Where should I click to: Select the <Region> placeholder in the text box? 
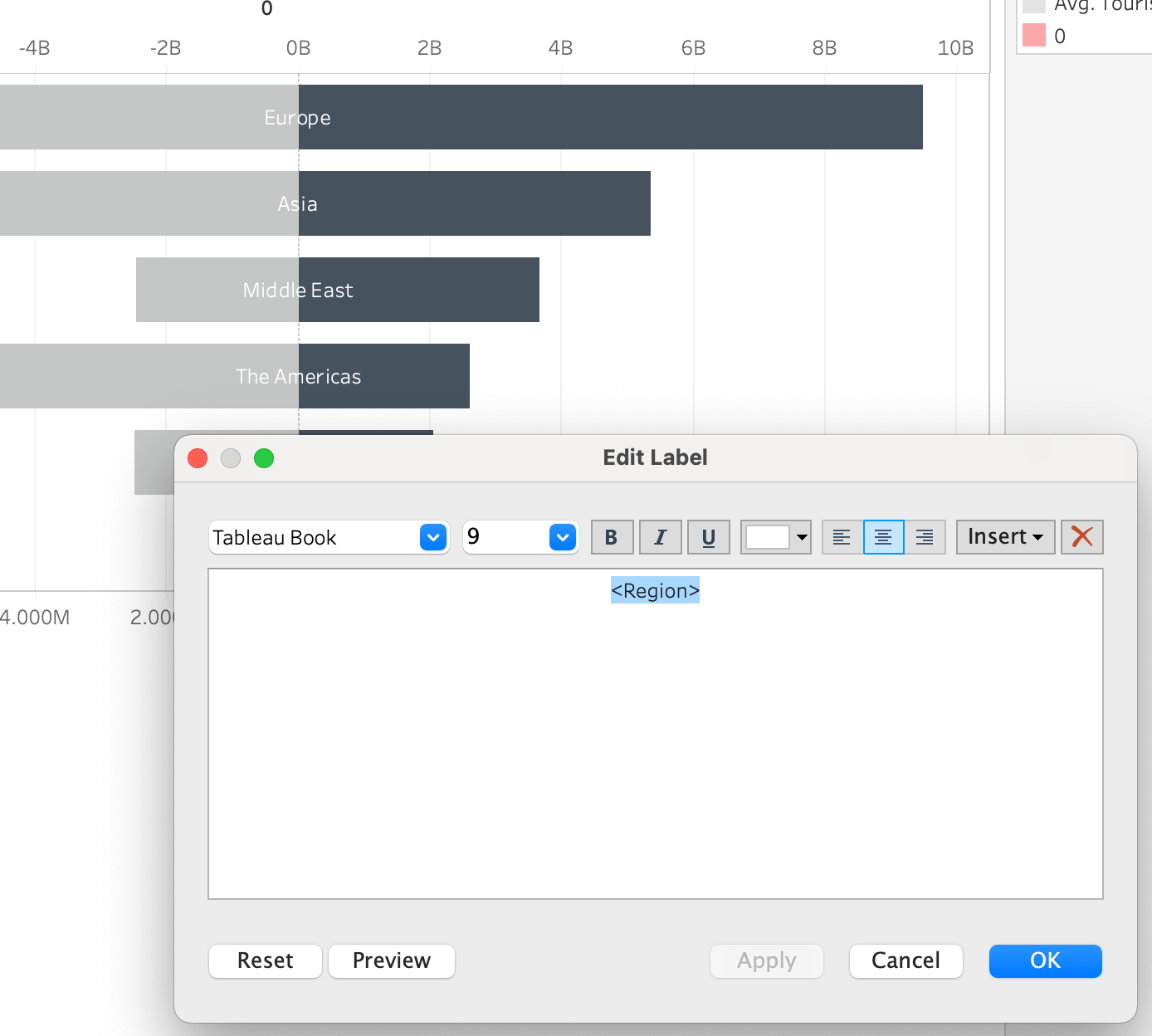pyautogui.click(x=655, y=590)
